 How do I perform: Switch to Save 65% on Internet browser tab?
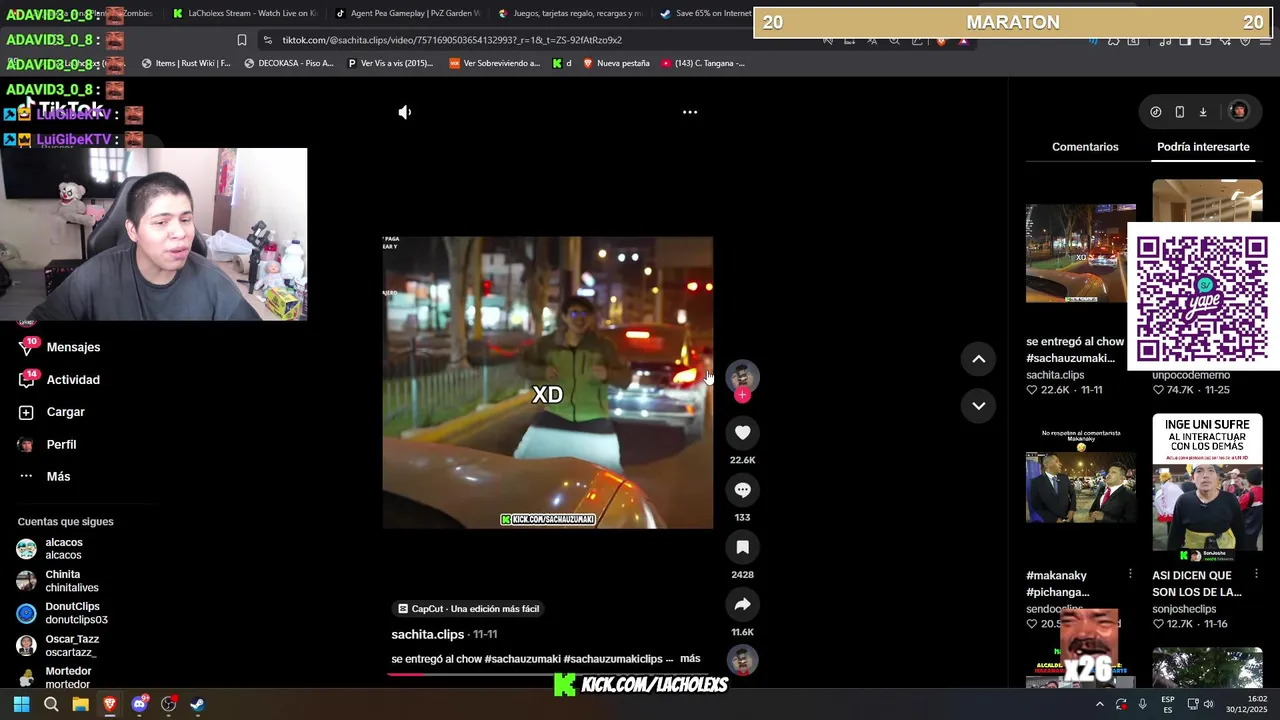pyautogui.click(x=705, y=13)
